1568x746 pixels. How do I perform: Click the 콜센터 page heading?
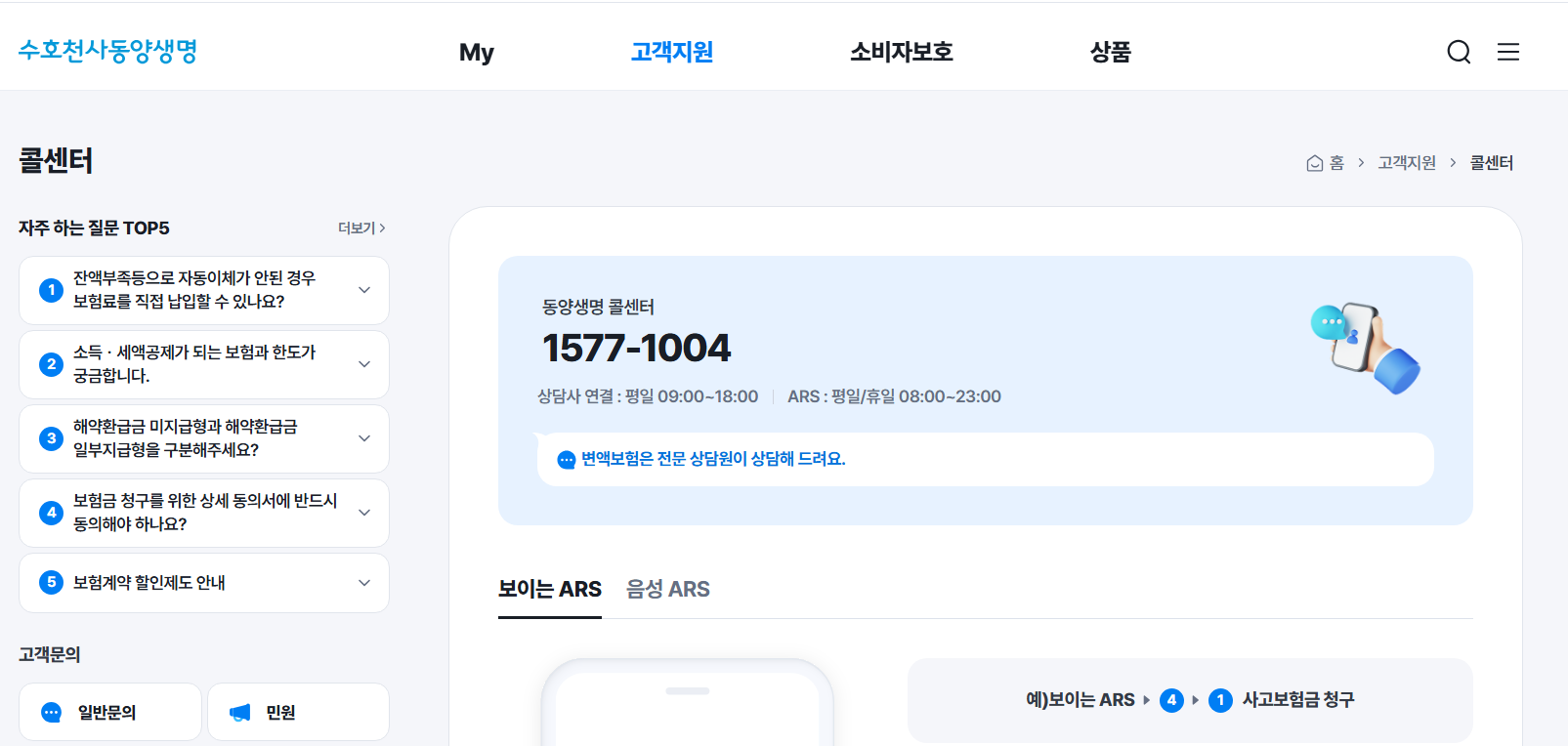[56, 161]
